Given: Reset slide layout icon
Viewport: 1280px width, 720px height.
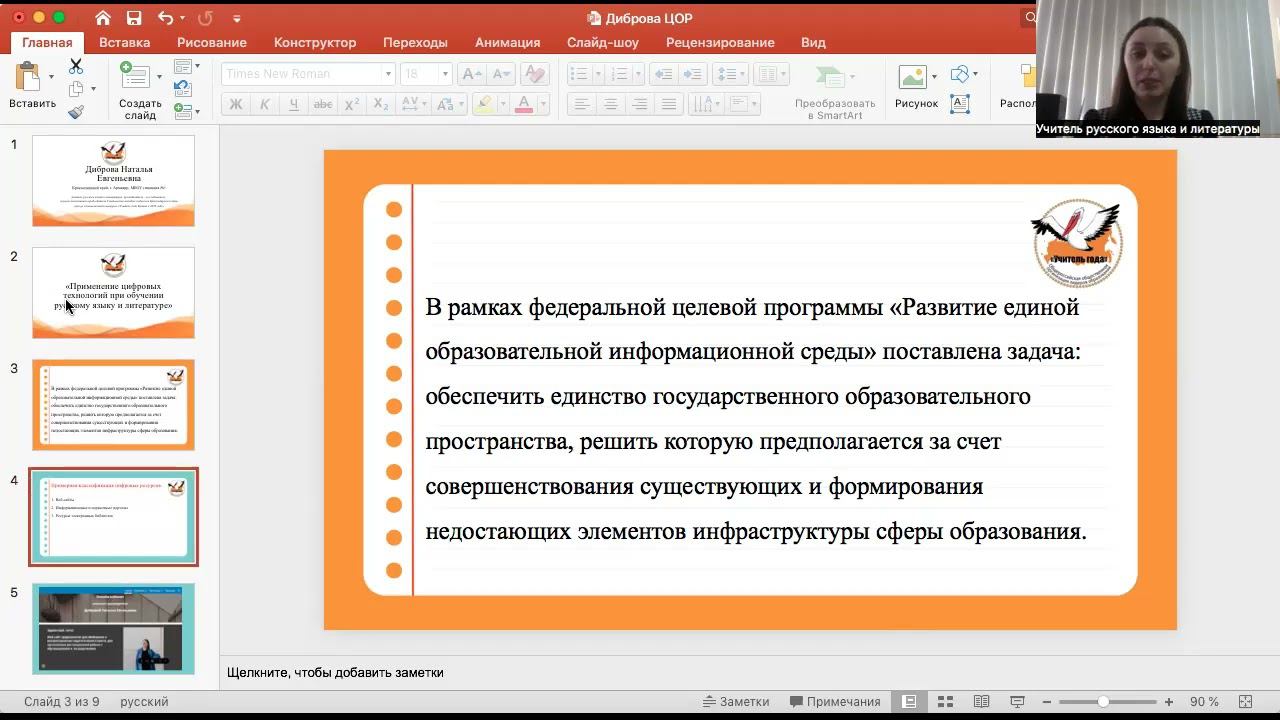Looking at the screenshot, I should click(182, 89).
